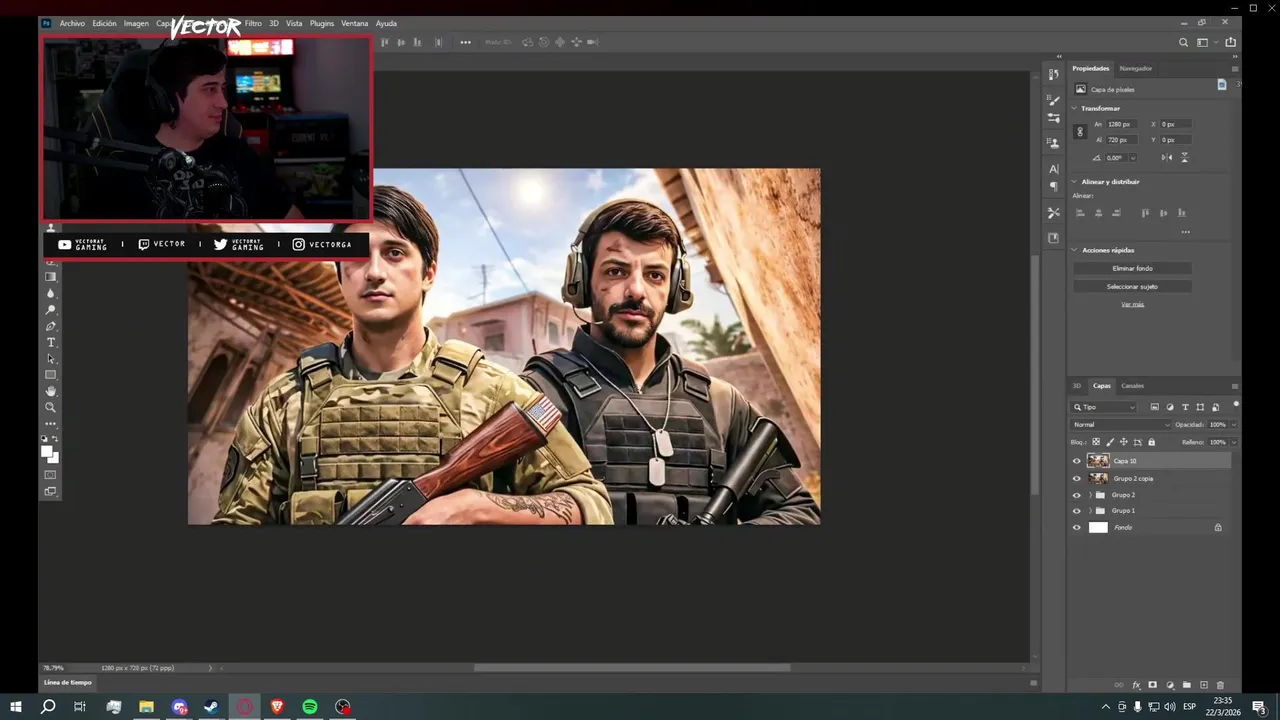
Task: Collapse the Alinear y distribuir section
Action: 1075,182
